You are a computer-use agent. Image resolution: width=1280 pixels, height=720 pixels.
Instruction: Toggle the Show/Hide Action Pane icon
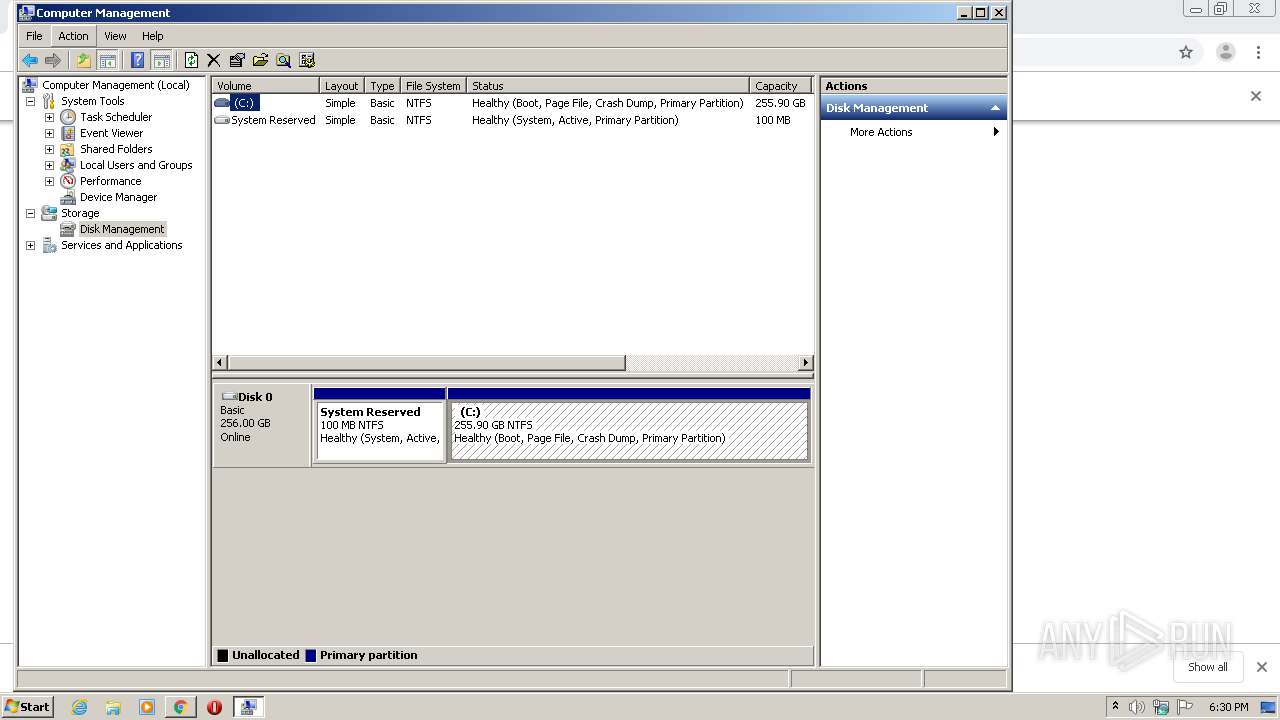pos(161,60)
